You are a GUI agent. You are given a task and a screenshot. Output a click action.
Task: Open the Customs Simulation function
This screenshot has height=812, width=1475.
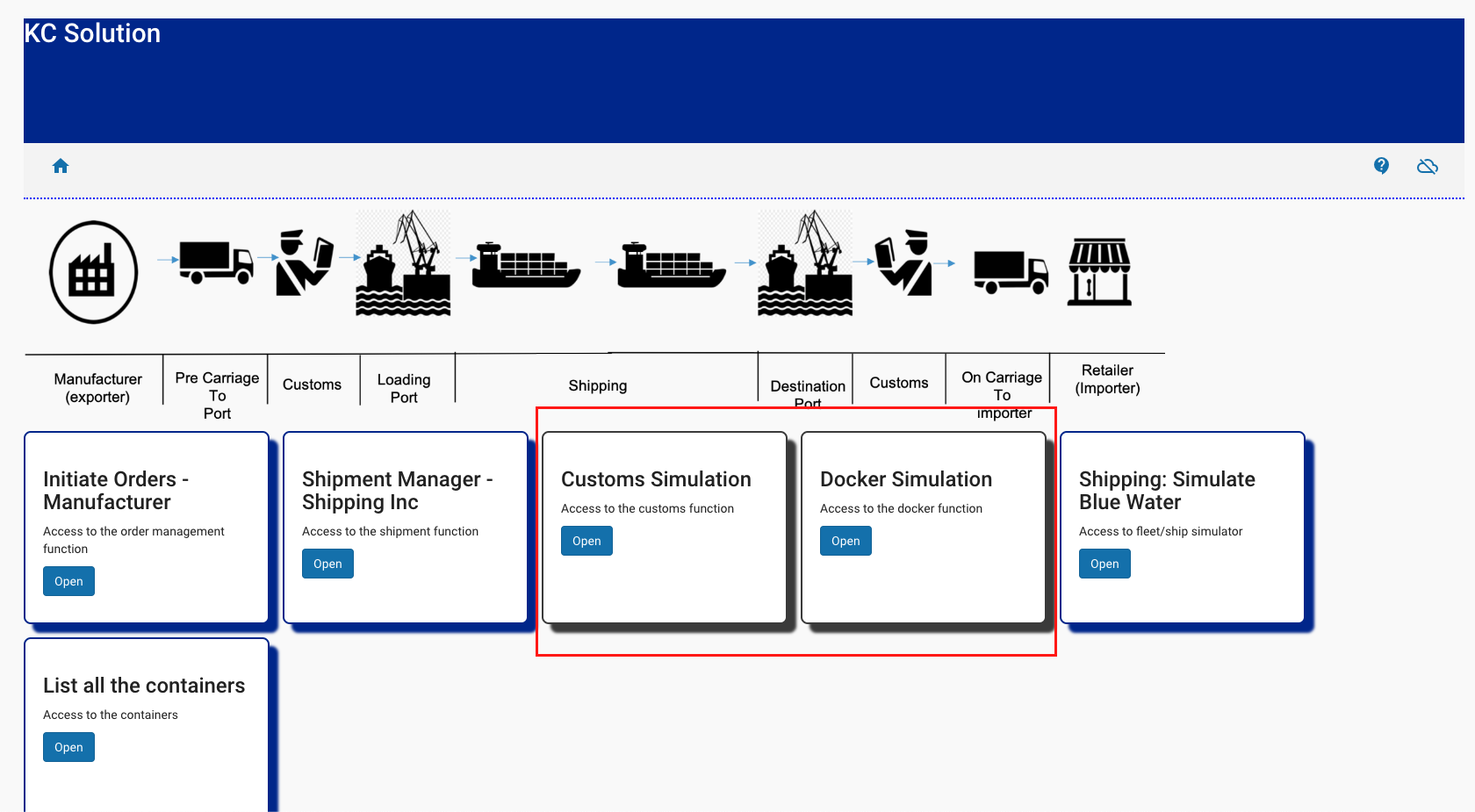click(x=586, y=541)
